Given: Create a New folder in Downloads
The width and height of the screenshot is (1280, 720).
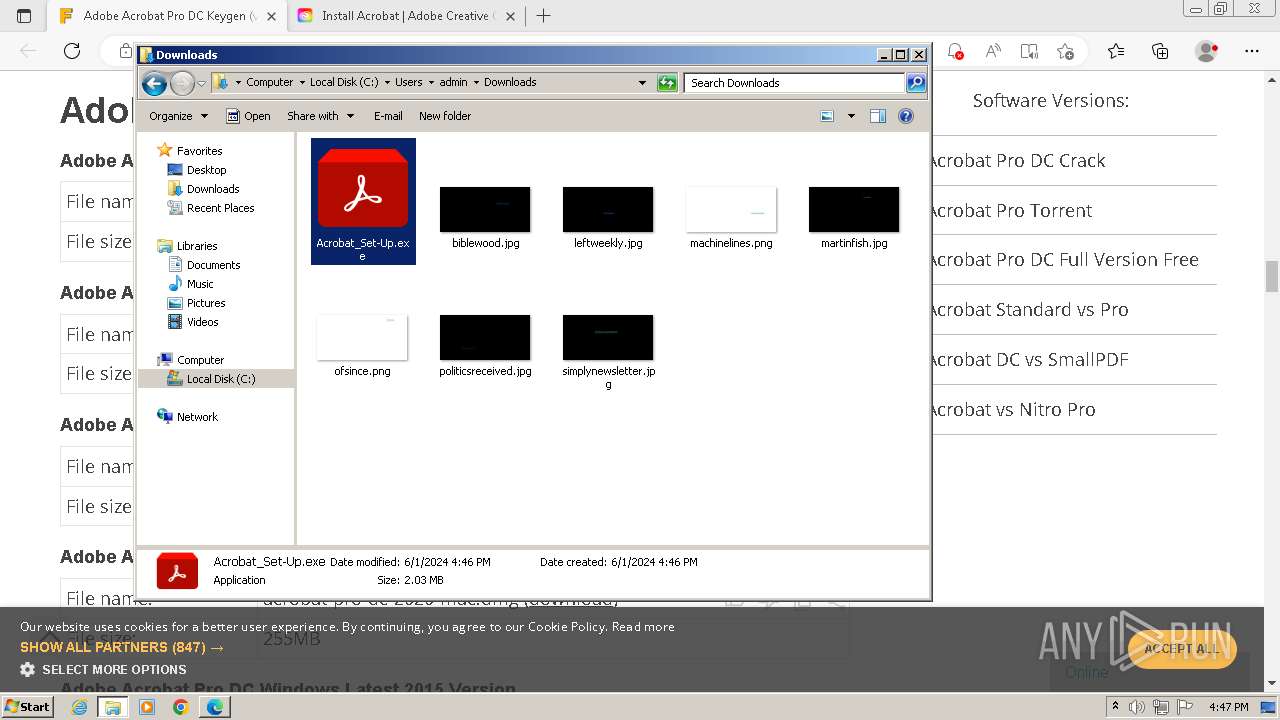Looking at the screenshot, I should 445,116.
